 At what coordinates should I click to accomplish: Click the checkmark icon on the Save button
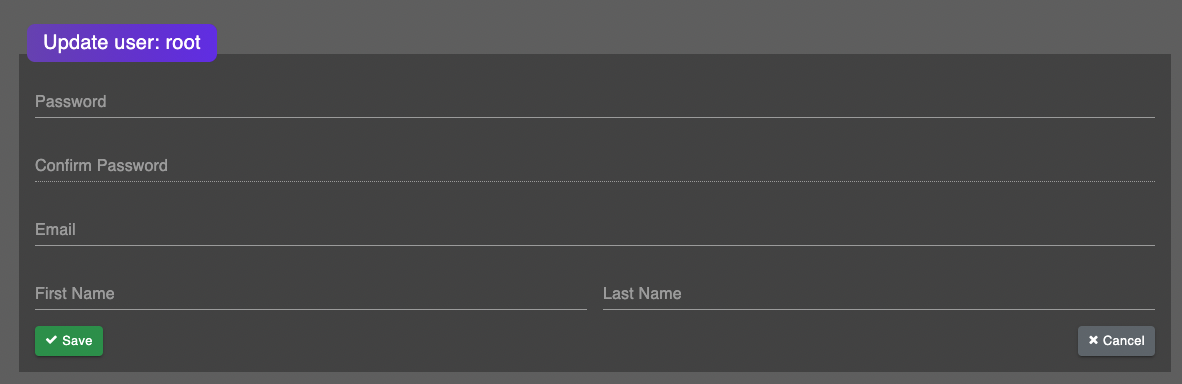tap(51, 340)
